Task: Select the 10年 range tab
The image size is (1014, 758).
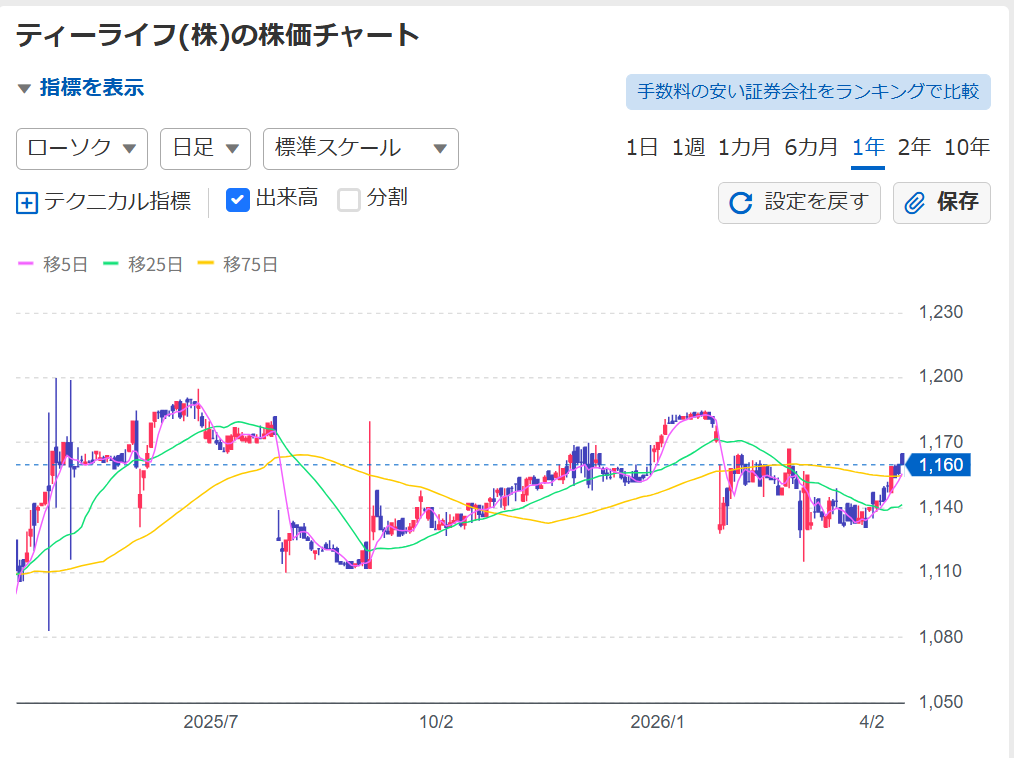Action: tap(966, 148)
